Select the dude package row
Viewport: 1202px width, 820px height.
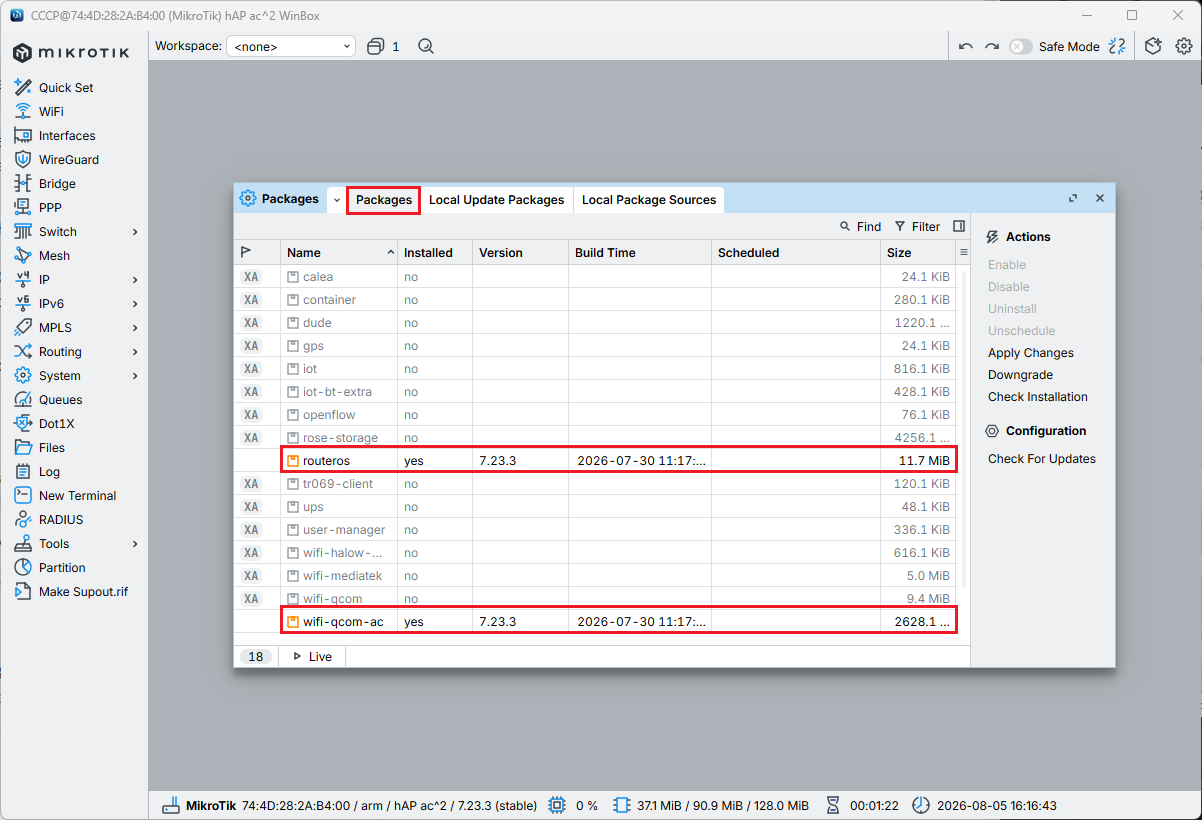click(x=595, y=323)
